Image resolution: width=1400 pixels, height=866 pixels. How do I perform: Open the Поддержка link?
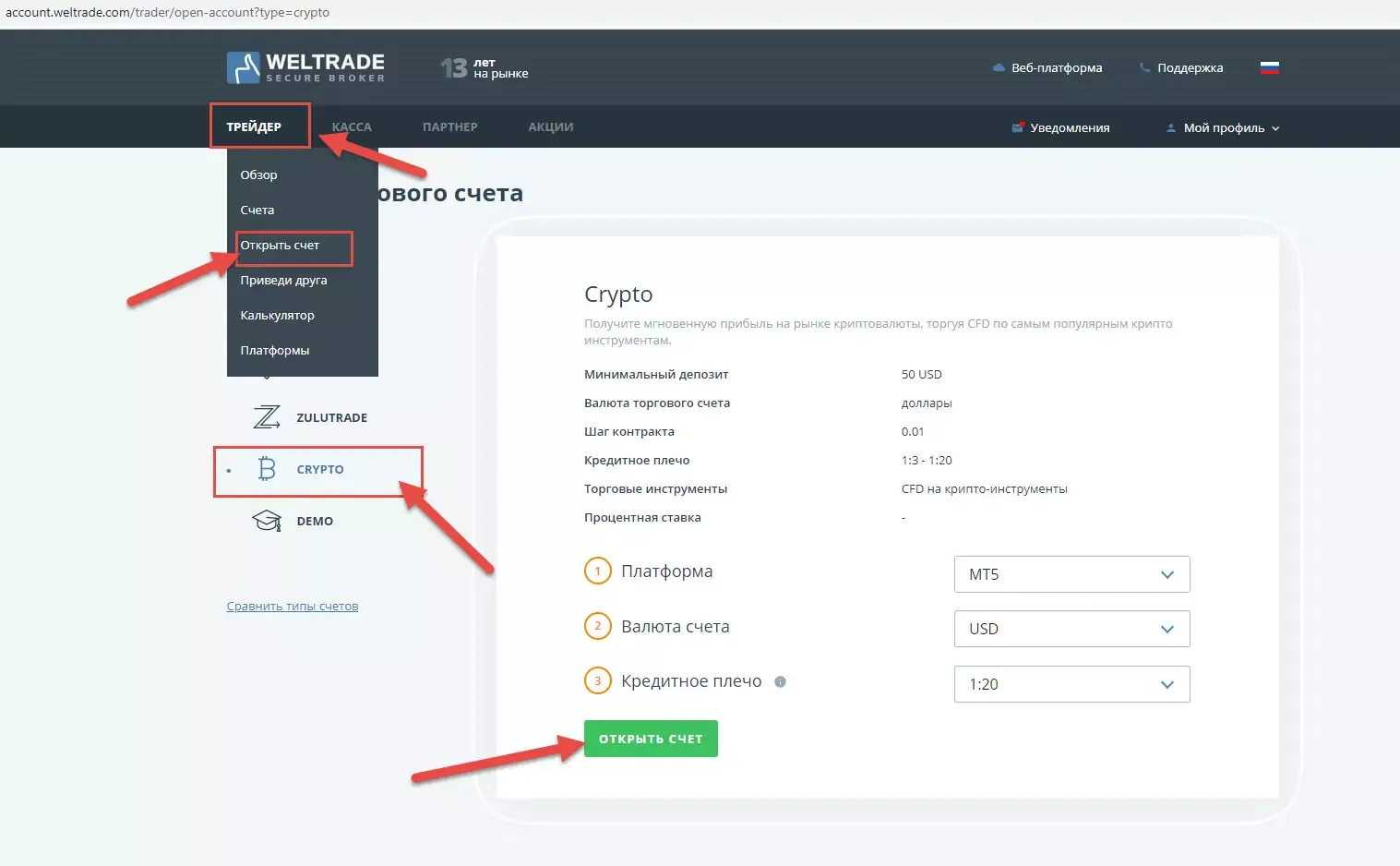[x=1191, y=67]
